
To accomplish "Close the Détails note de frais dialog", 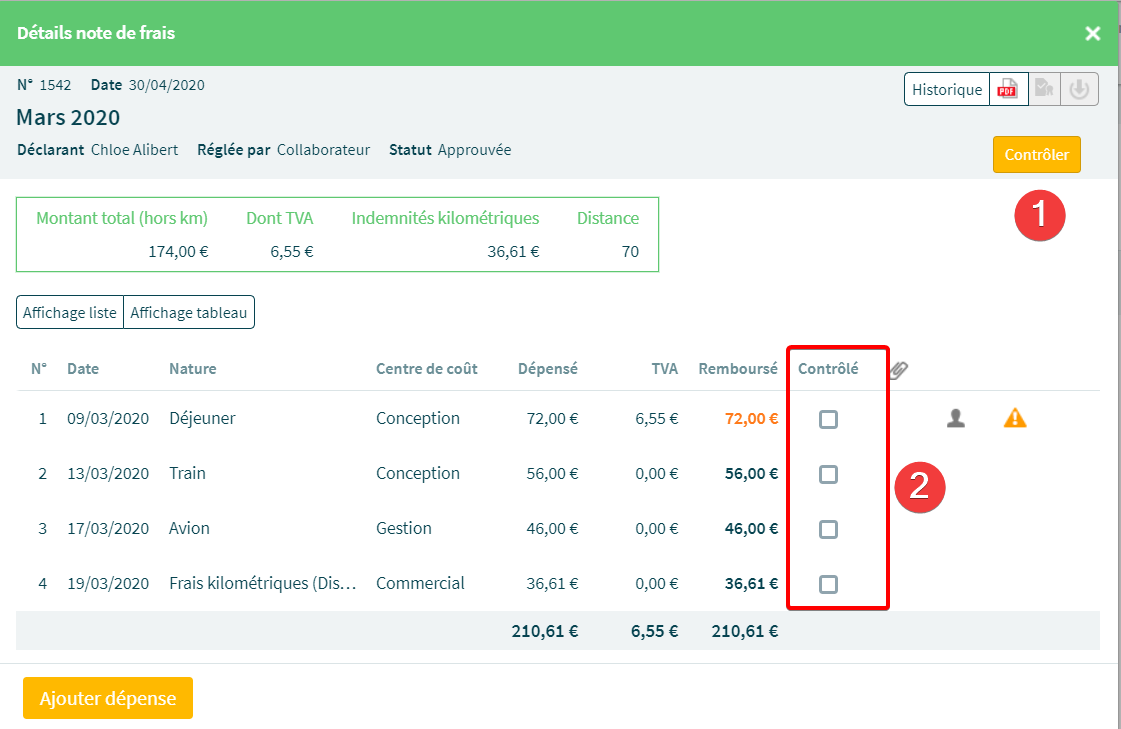I will click(1093, 34).
